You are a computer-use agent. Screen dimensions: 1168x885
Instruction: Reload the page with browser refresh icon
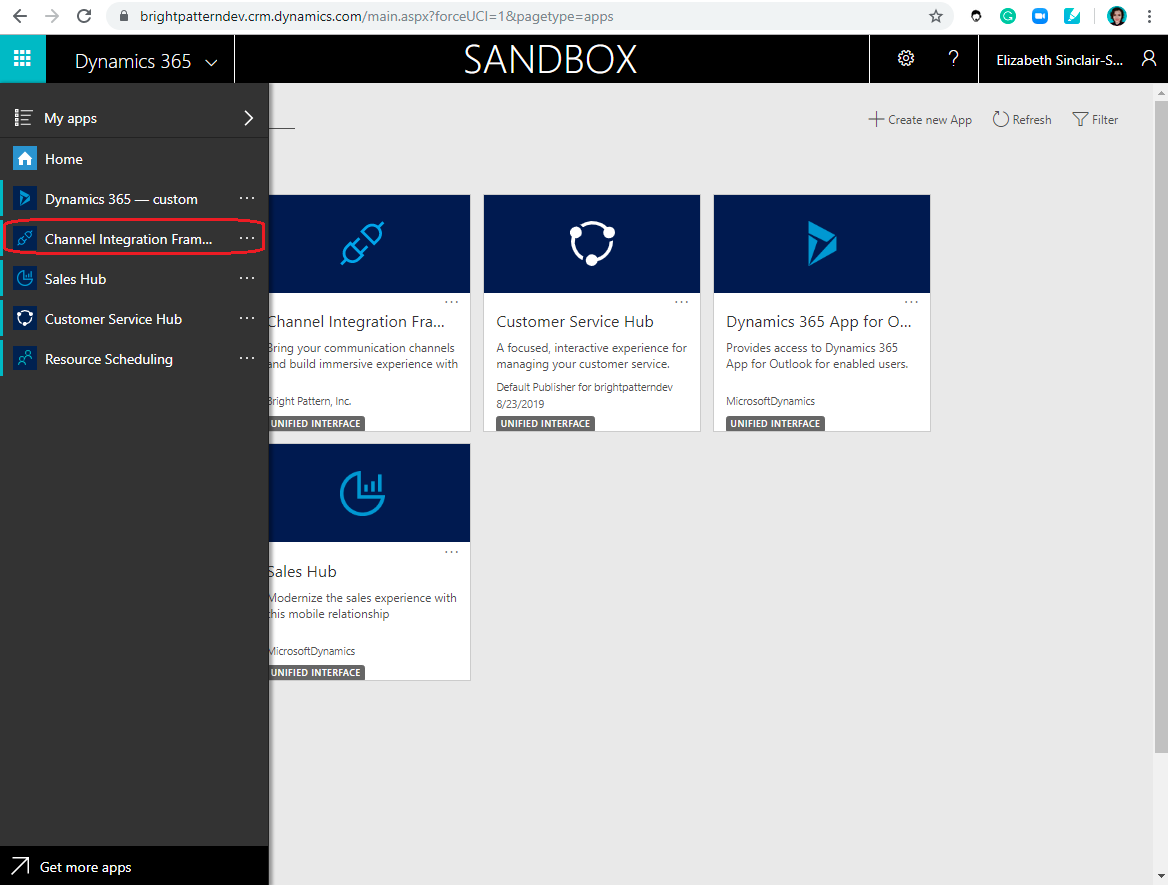(x=84, y=16)
